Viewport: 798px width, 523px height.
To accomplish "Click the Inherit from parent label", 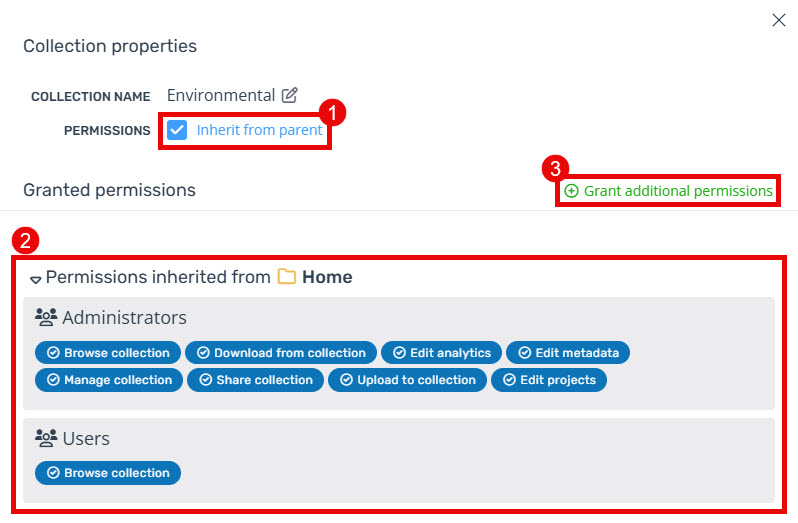I will point(260,130).
